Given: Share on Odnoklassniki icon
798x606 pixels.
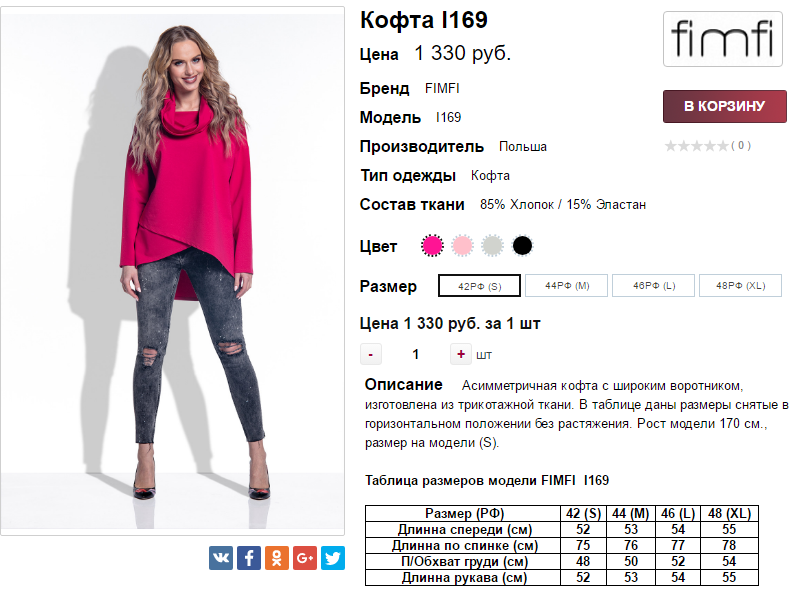Looking at the screenshot, I should [x=277, y=558].
